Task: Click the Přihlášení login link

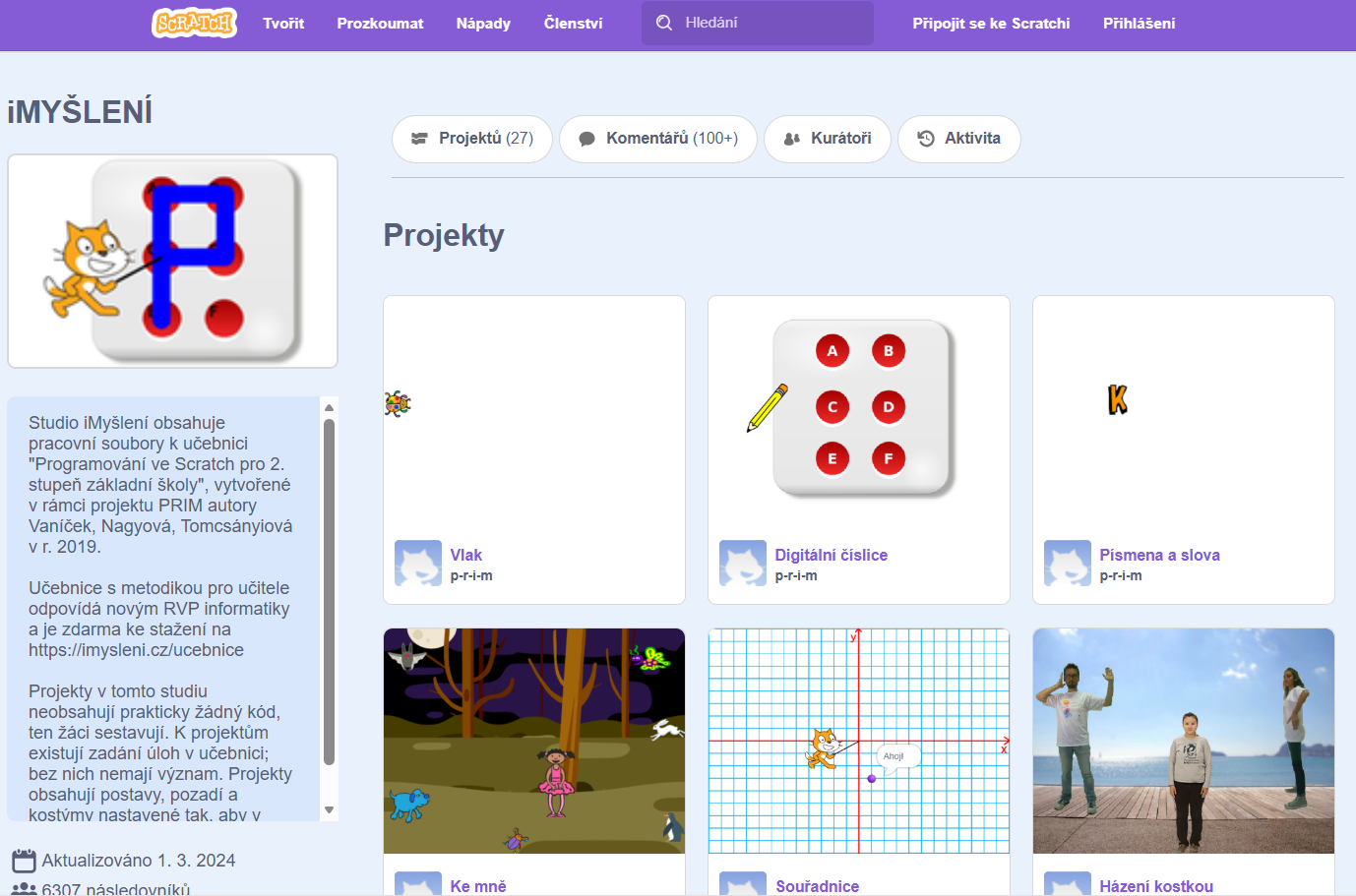Action: pos(1139,24)
